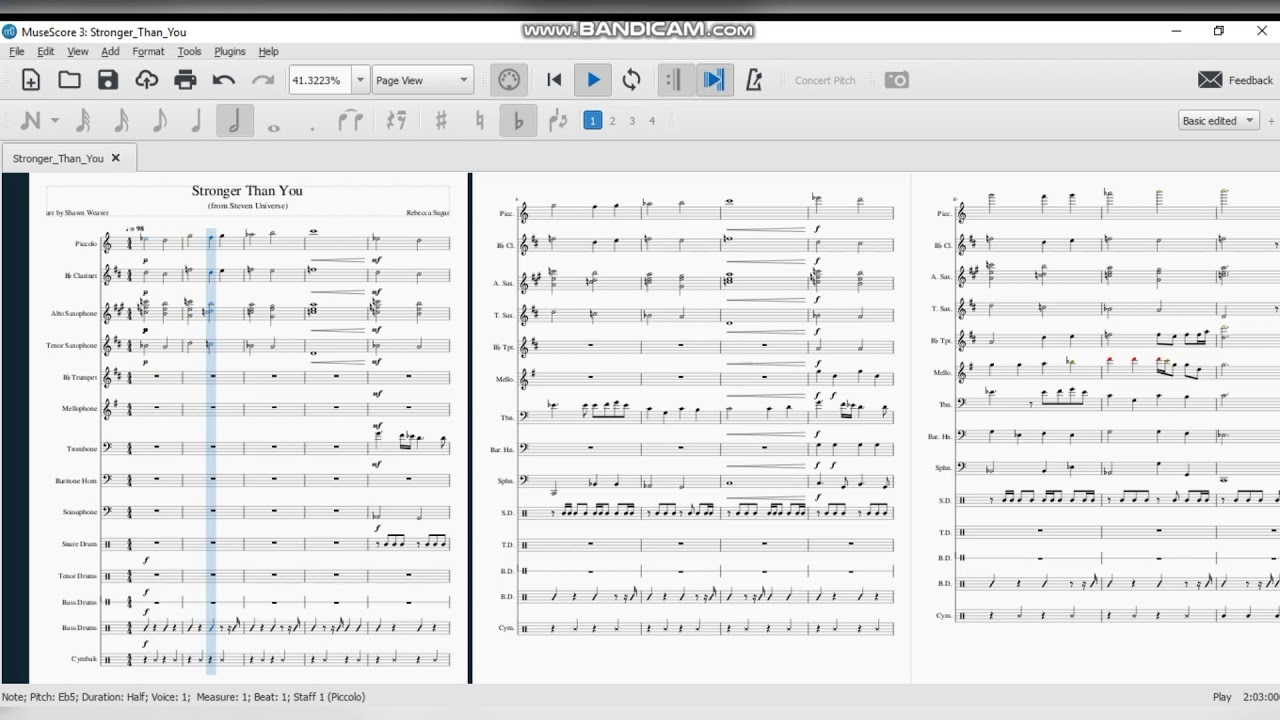Rewind playback to the start
Viewport: 1280px width, 720px height.
coord(554,80)
